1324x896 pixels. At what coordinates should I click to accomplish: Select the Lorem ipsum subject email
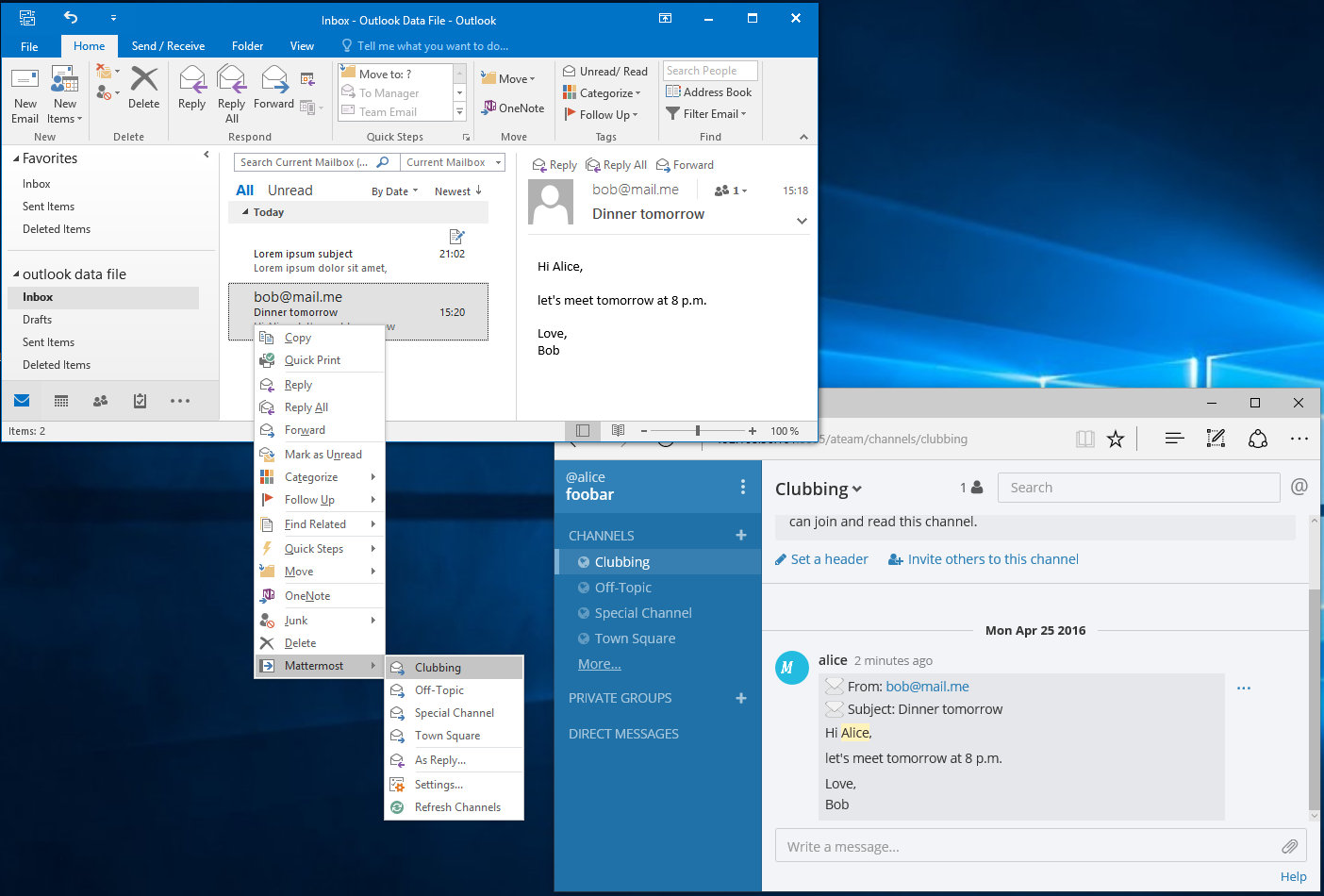pos(358,254)
